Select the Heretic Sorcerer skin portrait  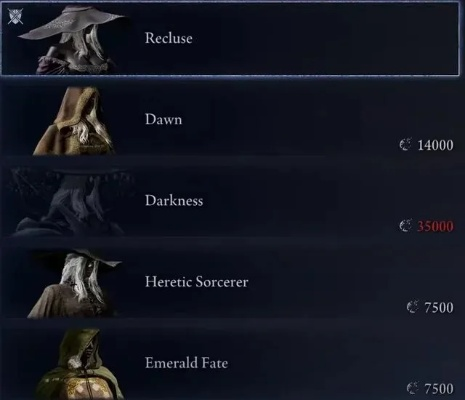click(x=74, y=283)
